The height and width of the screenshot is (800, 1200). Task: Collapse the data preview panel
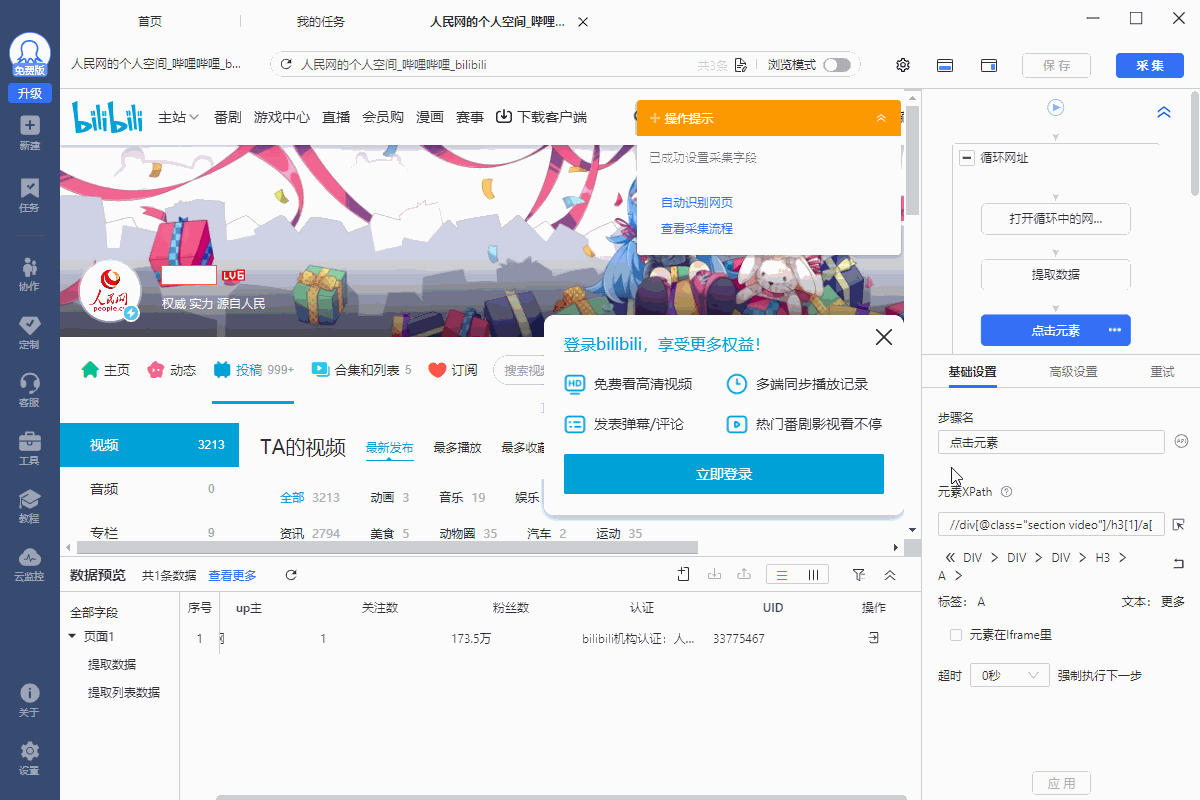point(890,575)
